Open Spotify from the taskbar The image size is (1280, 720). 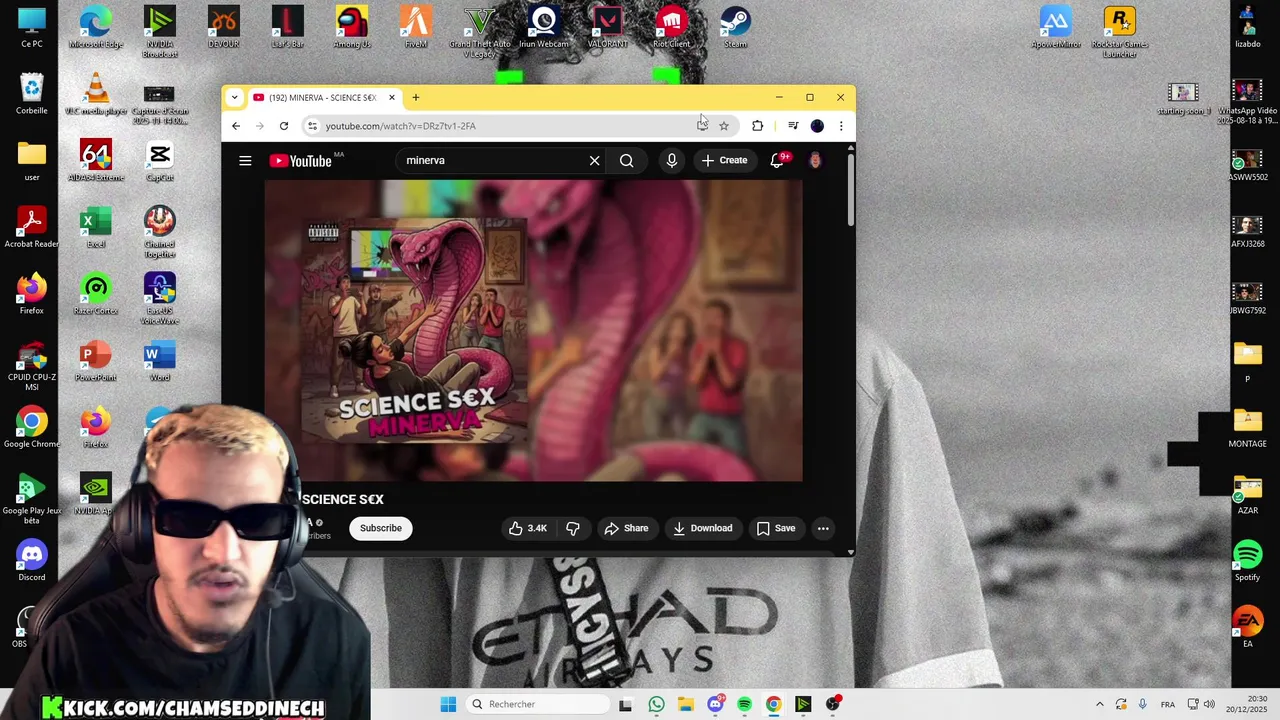[x=744, y=704]
